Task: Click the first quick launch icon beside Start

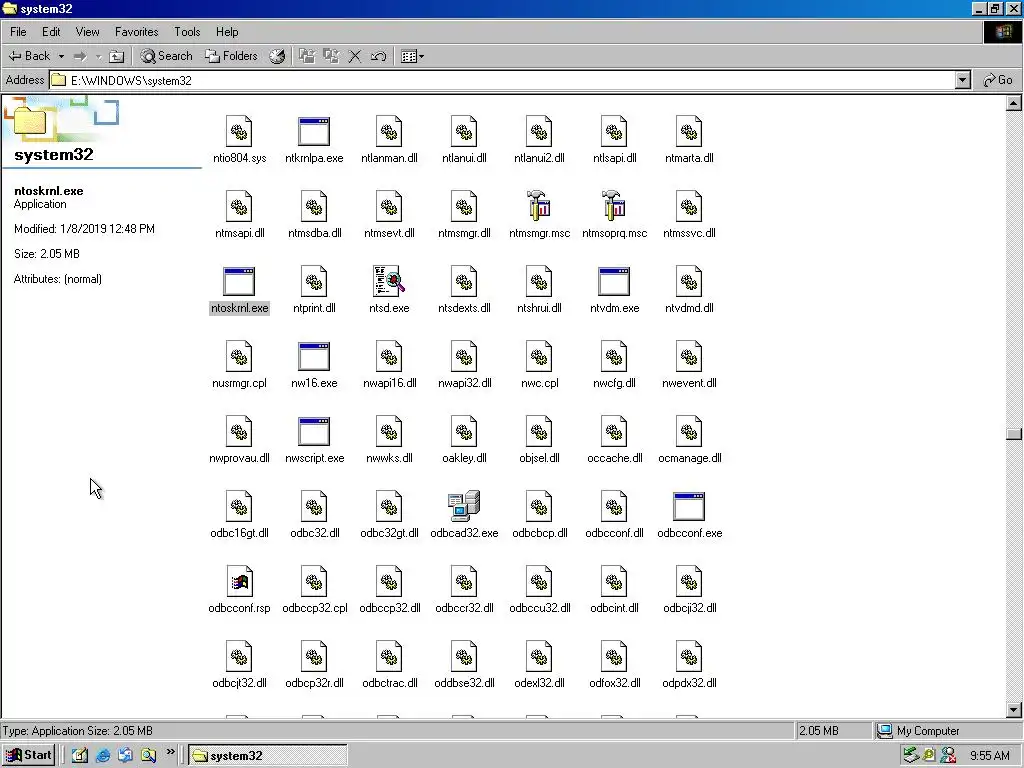Action: click(x=80, y=756)
